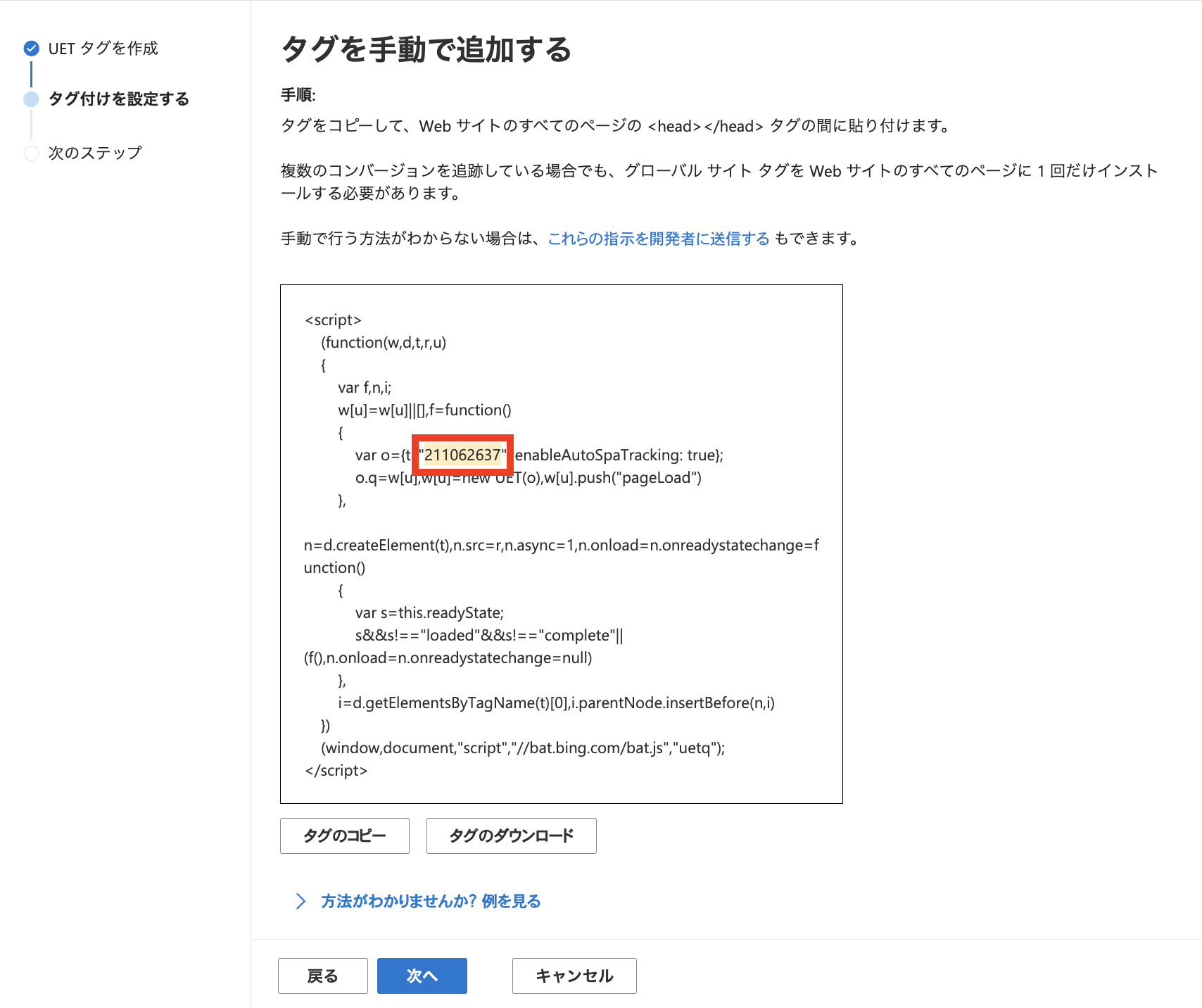
Task: Click the タグのコピー button
Action: click(x=345, y=836)
